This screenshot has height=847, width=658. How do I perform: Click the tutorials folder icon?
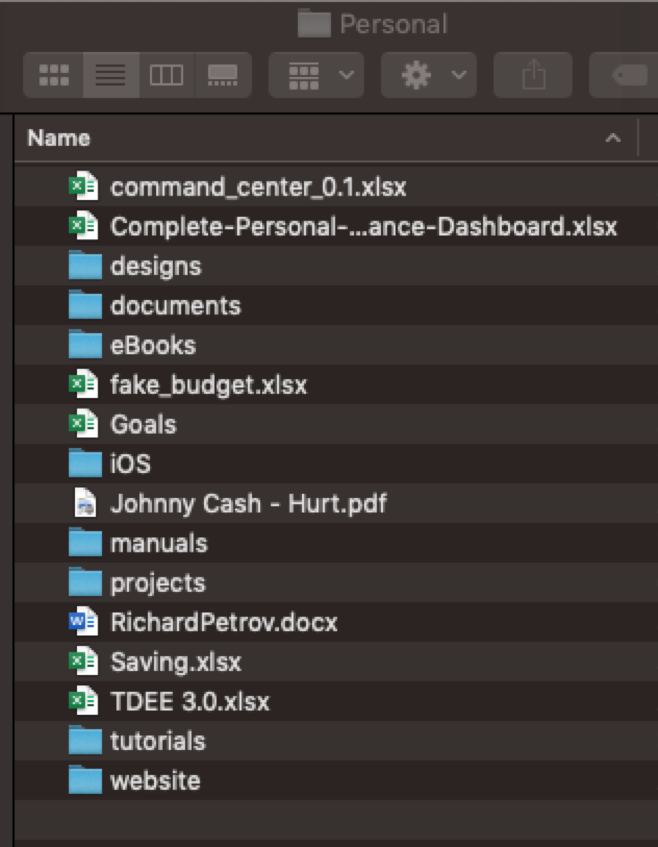(85, 740)
